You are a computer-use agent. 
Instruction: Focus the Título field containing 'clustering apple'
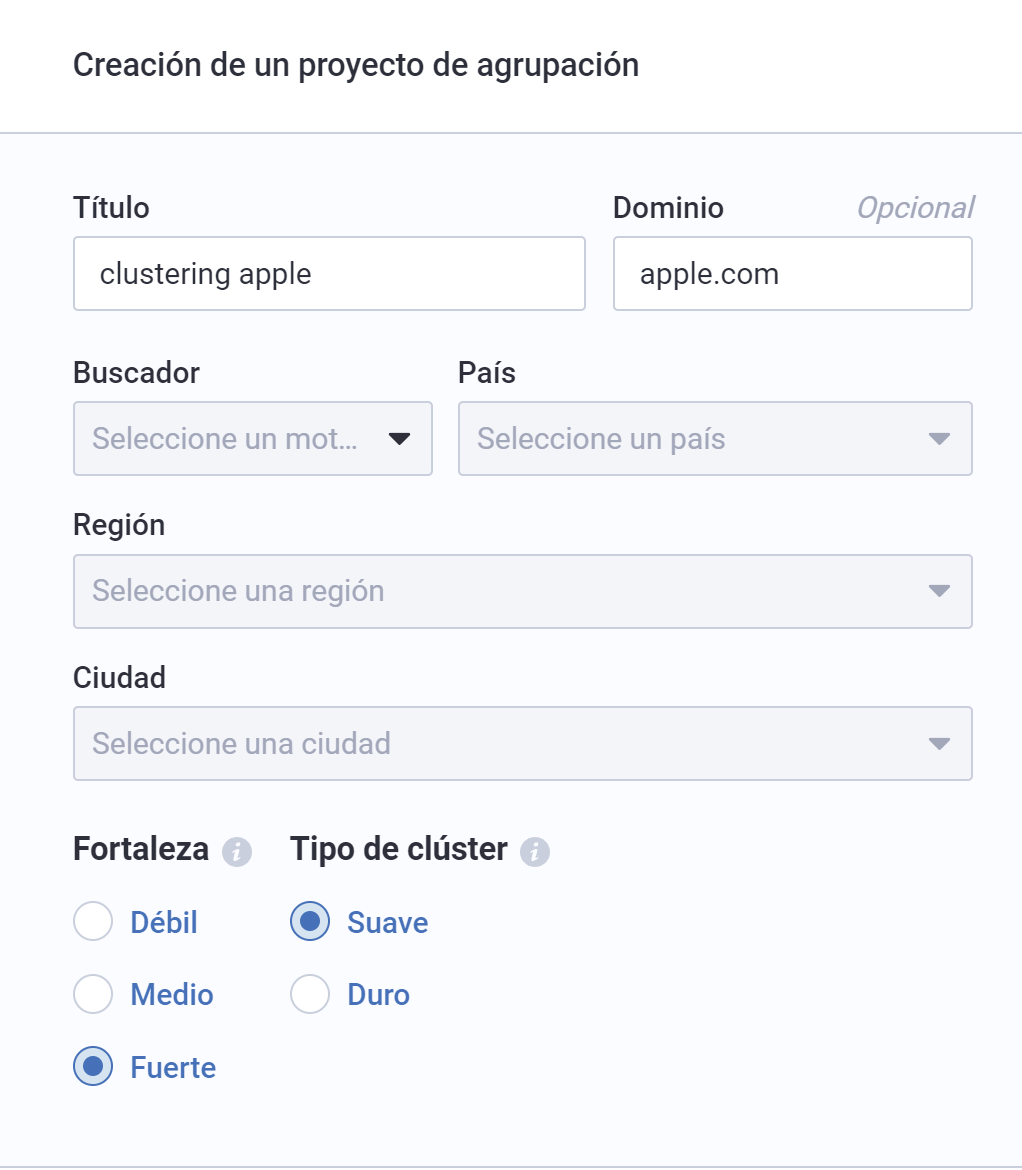coord(329,274)
